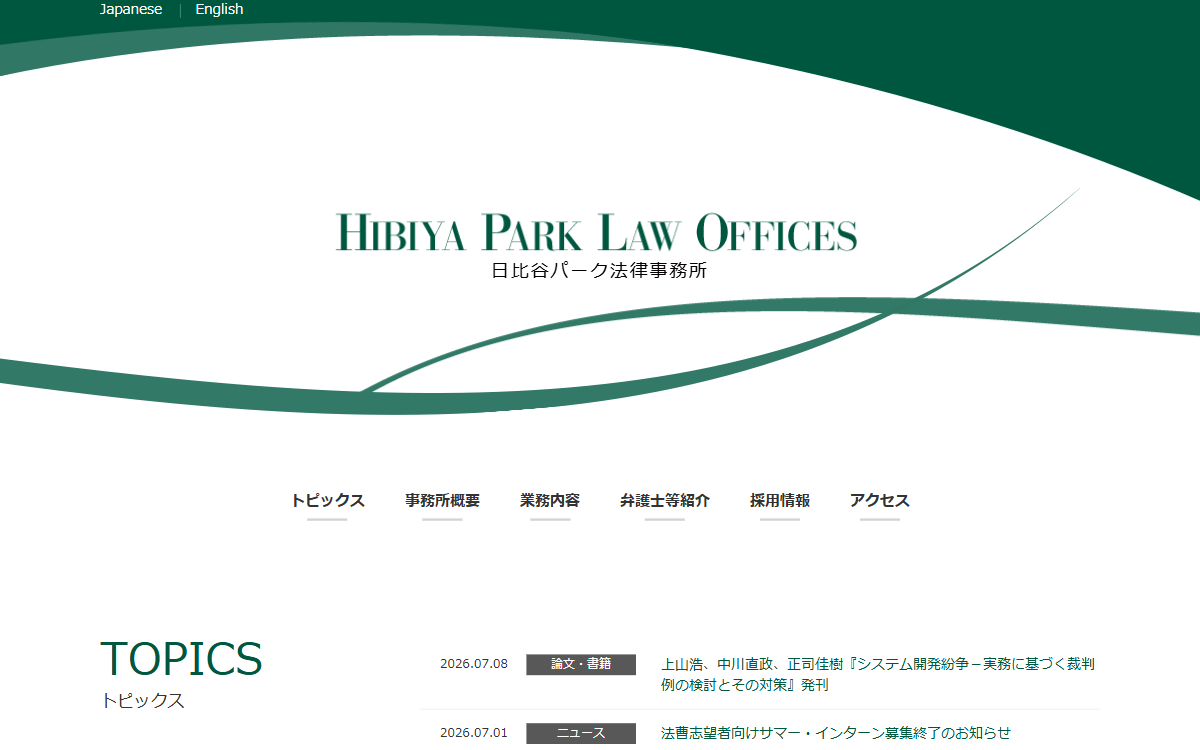This screenshot has width=1200, height=750.
Task: Open the 事務所概要 navigation item
Action: coord(443,501)
